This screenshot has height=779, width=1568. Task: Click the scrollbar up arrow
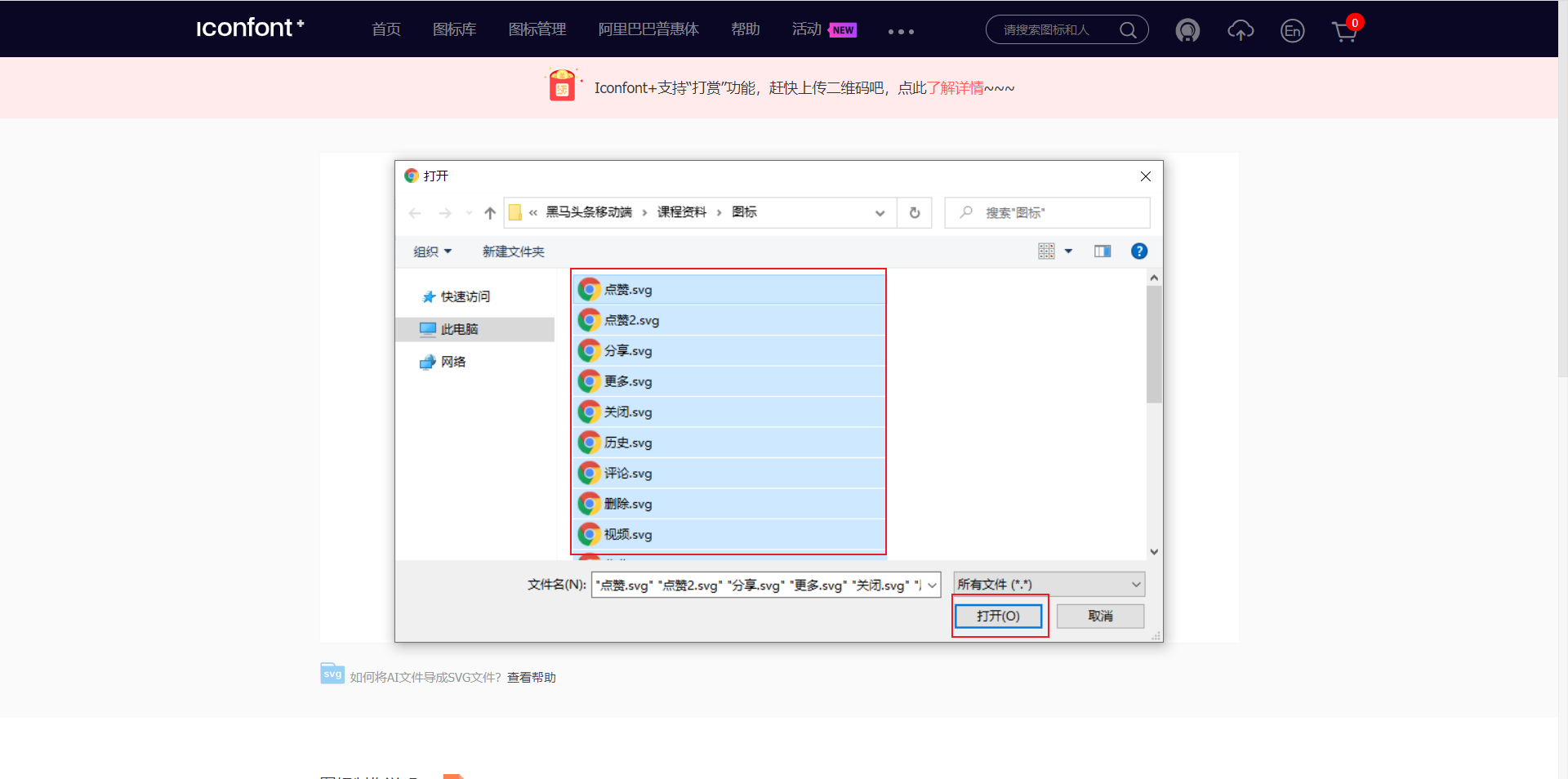pos(1153,278)
